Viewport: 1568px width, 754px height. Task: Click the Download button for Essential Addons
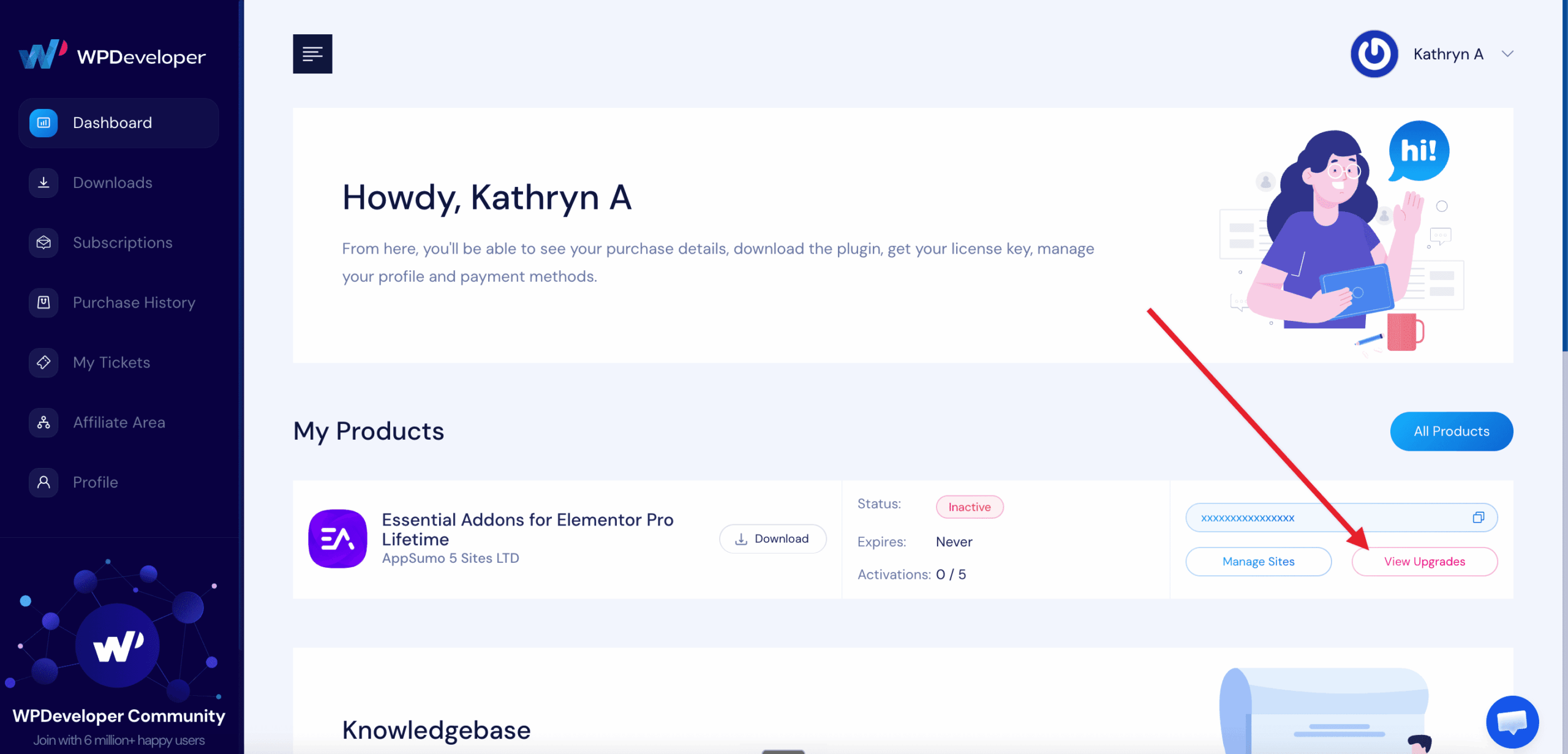(772, 539)
